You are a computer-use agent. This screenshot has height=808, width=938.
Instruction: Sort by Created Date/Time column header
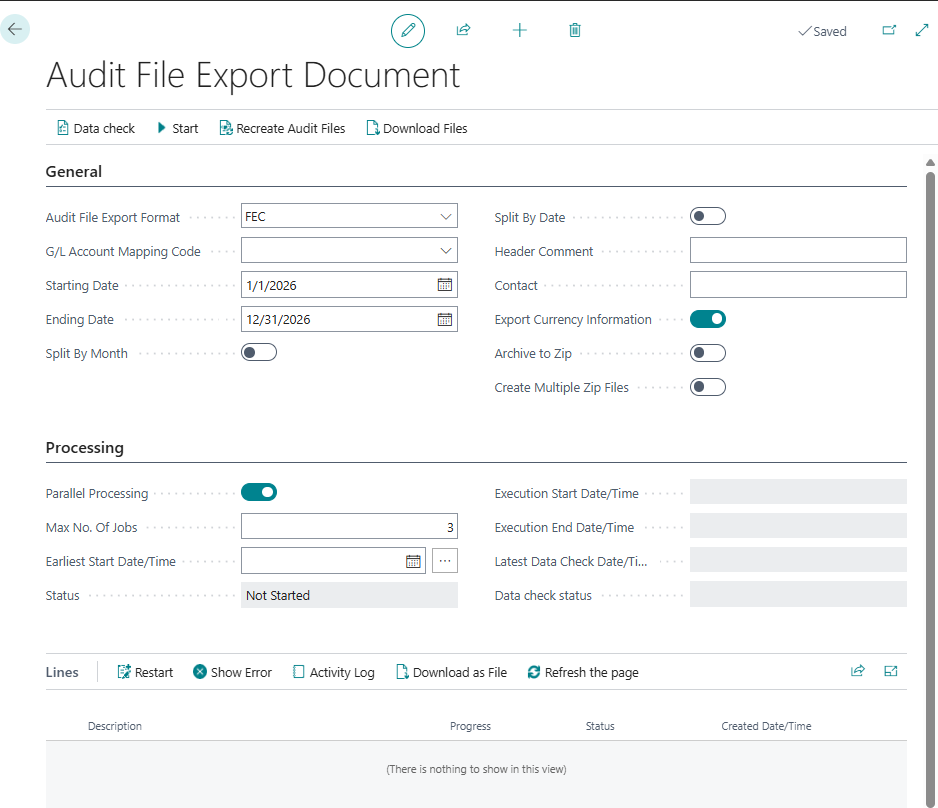tap(766, 726)
